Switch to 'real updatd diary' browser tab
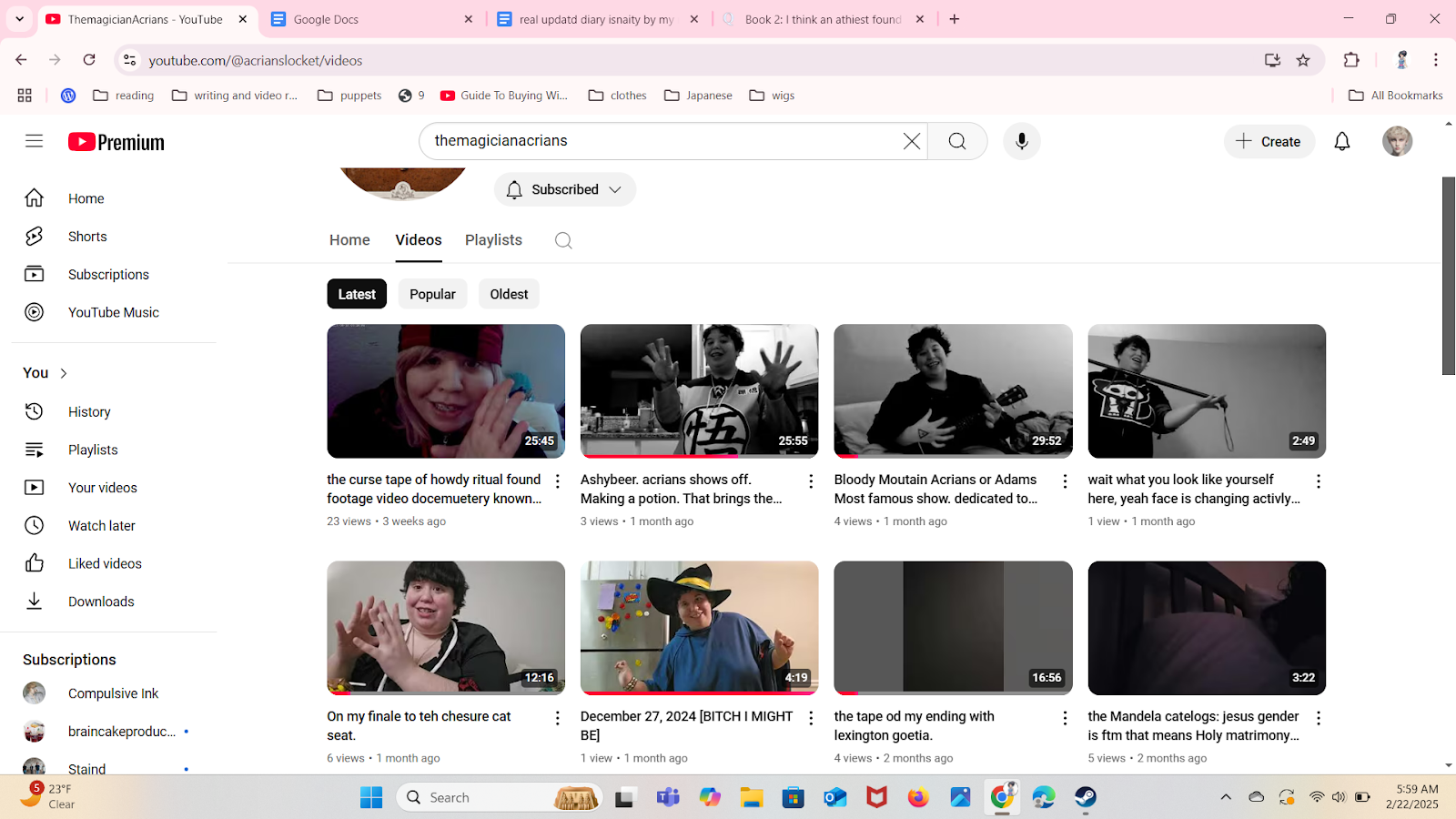Image resolution: width=1456 pixels, height=819 pixels. point(597,19)
